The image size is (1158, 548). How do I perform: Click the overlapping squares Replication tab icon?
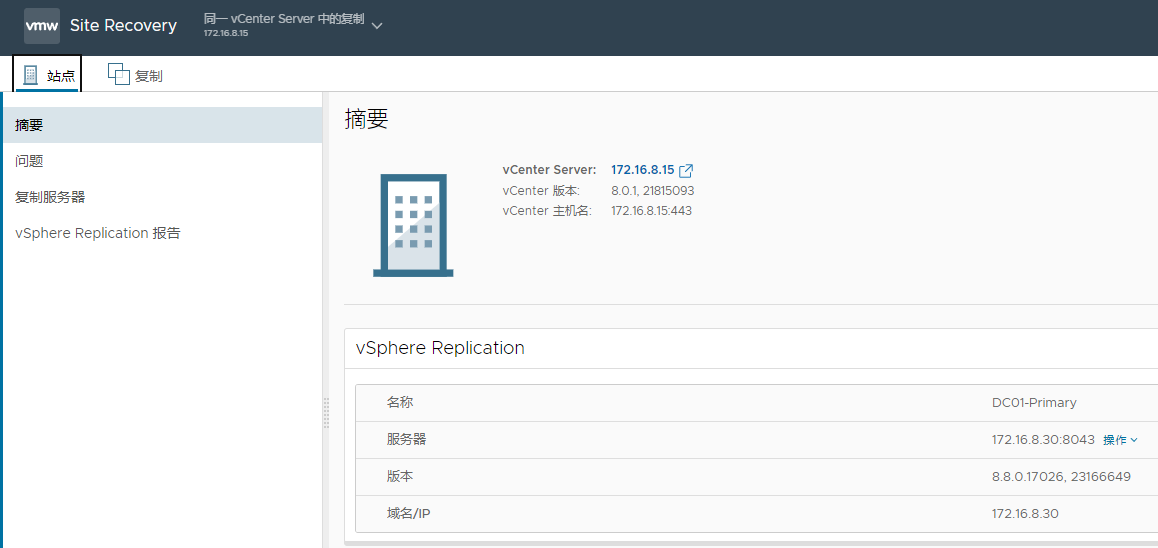[119, 74]
